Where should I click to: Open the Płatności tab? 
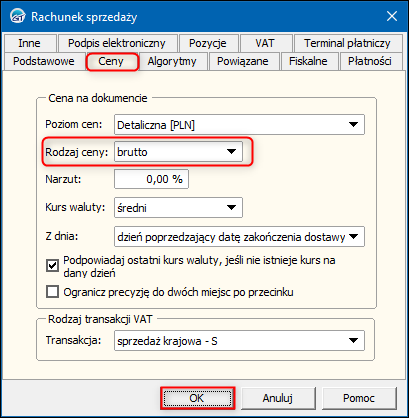[370, 61]
